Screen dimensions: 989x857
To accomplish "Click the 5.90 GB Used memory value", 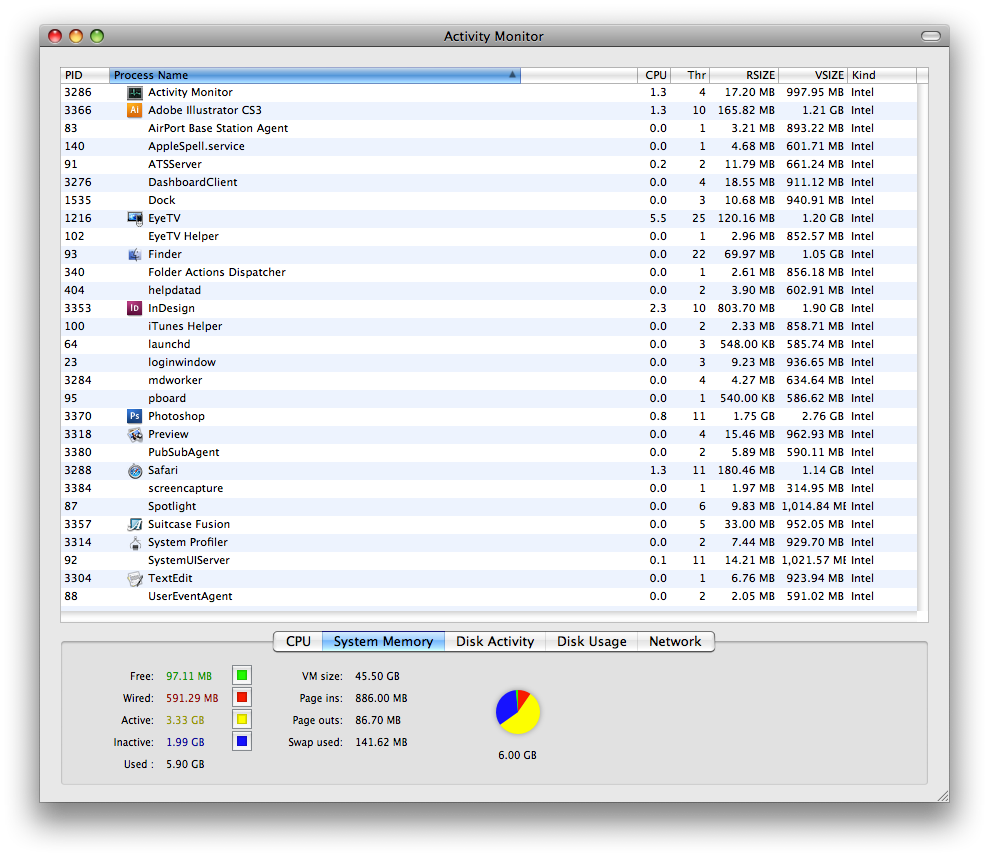I will point(185,764).
